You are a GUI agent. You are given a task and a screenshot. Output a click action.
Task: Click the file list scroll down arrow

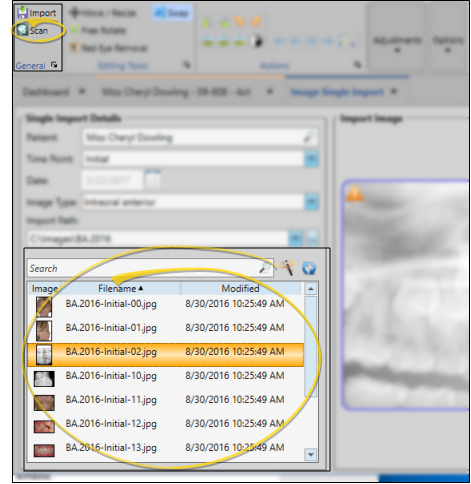[x=311, y=454]
